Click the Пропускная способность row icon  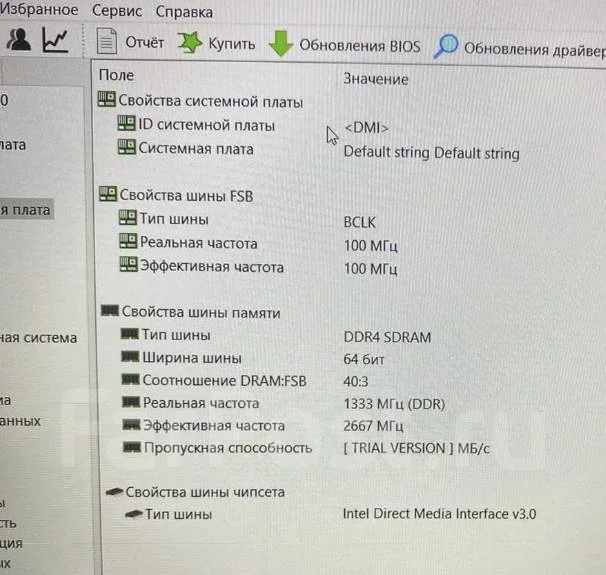[132, 447]
